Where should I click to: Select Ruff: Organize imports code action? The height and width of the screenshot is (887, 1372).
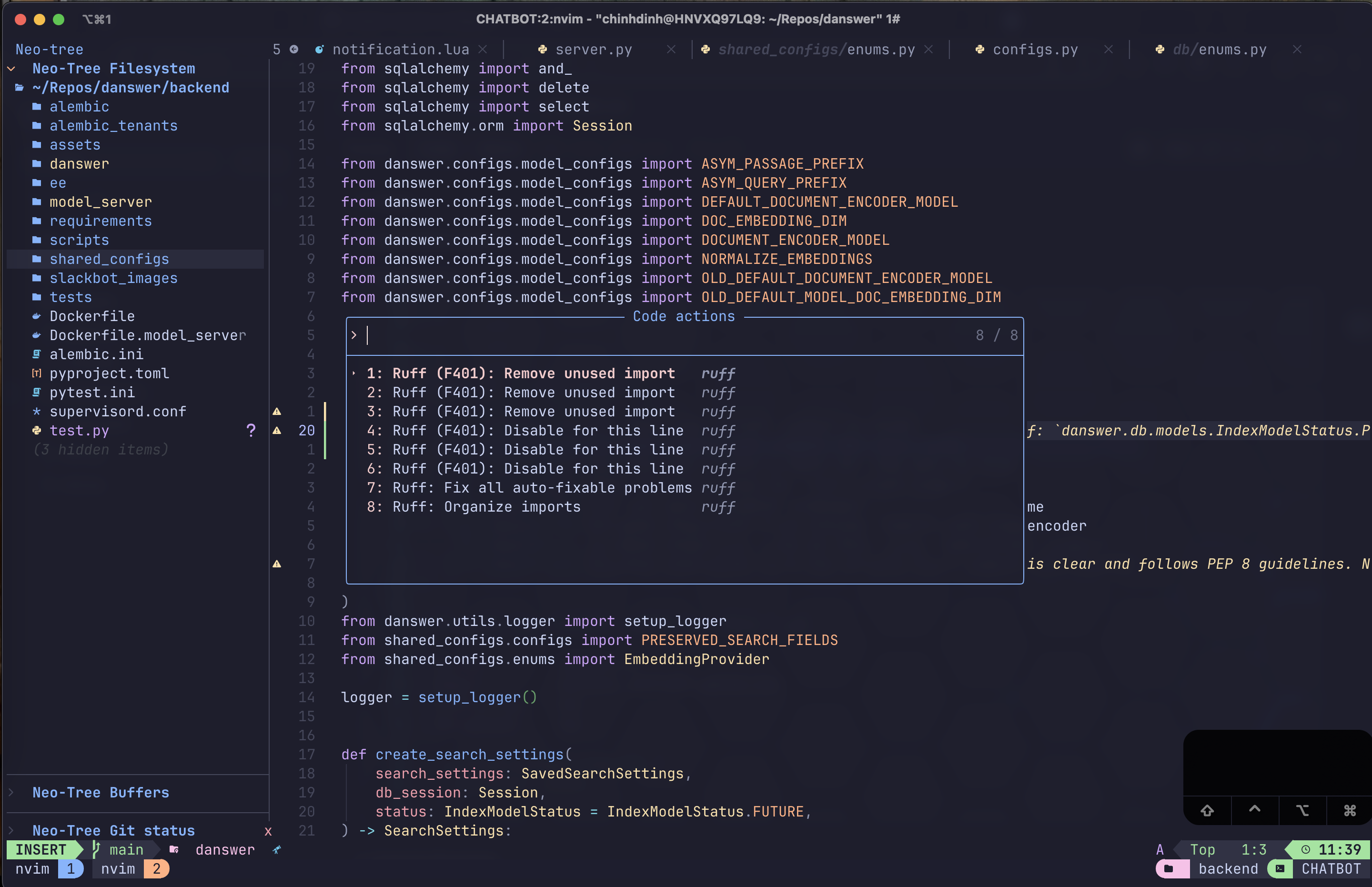[512, 507]
